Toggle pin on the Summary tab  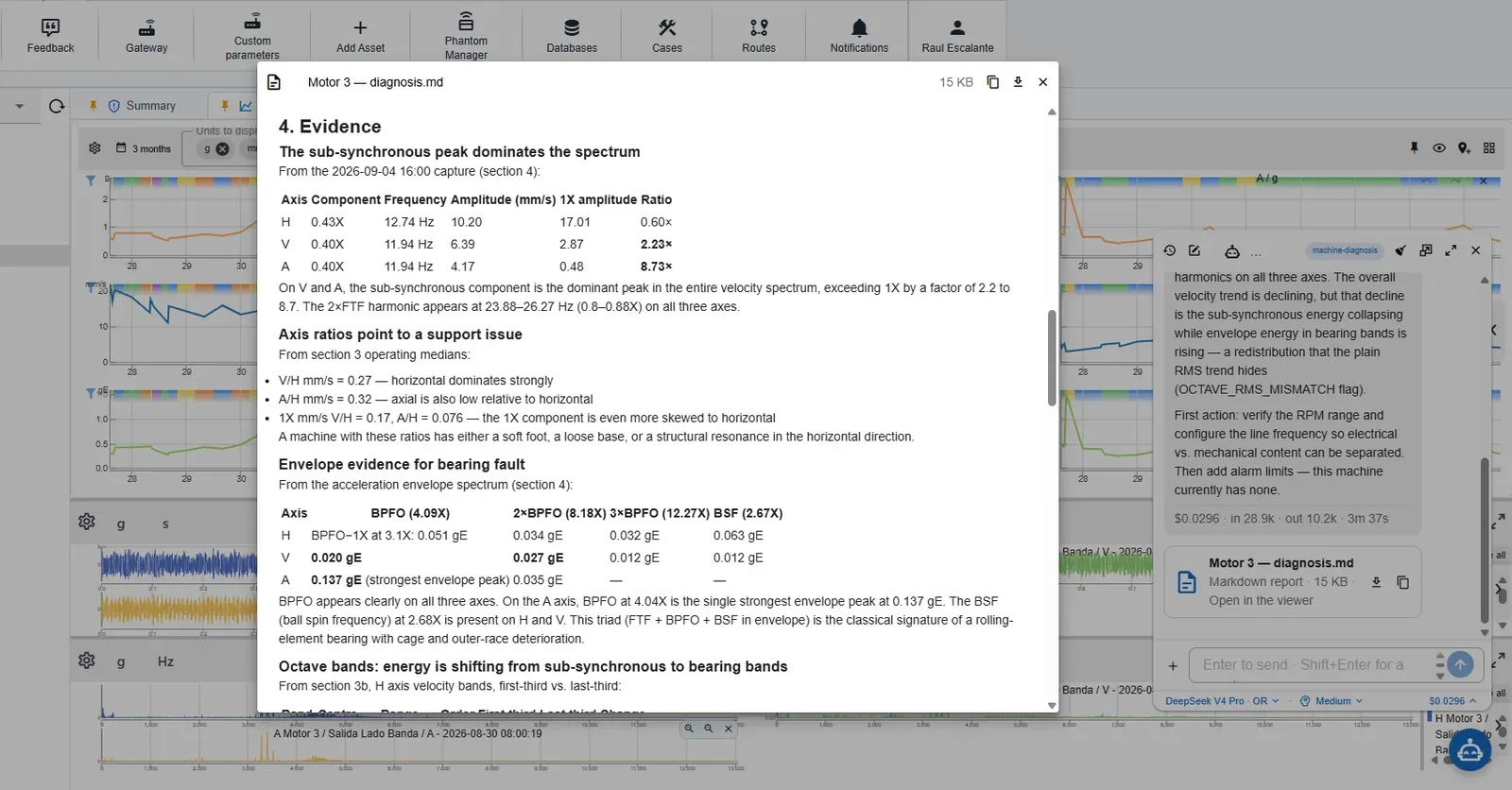(93, 106)
